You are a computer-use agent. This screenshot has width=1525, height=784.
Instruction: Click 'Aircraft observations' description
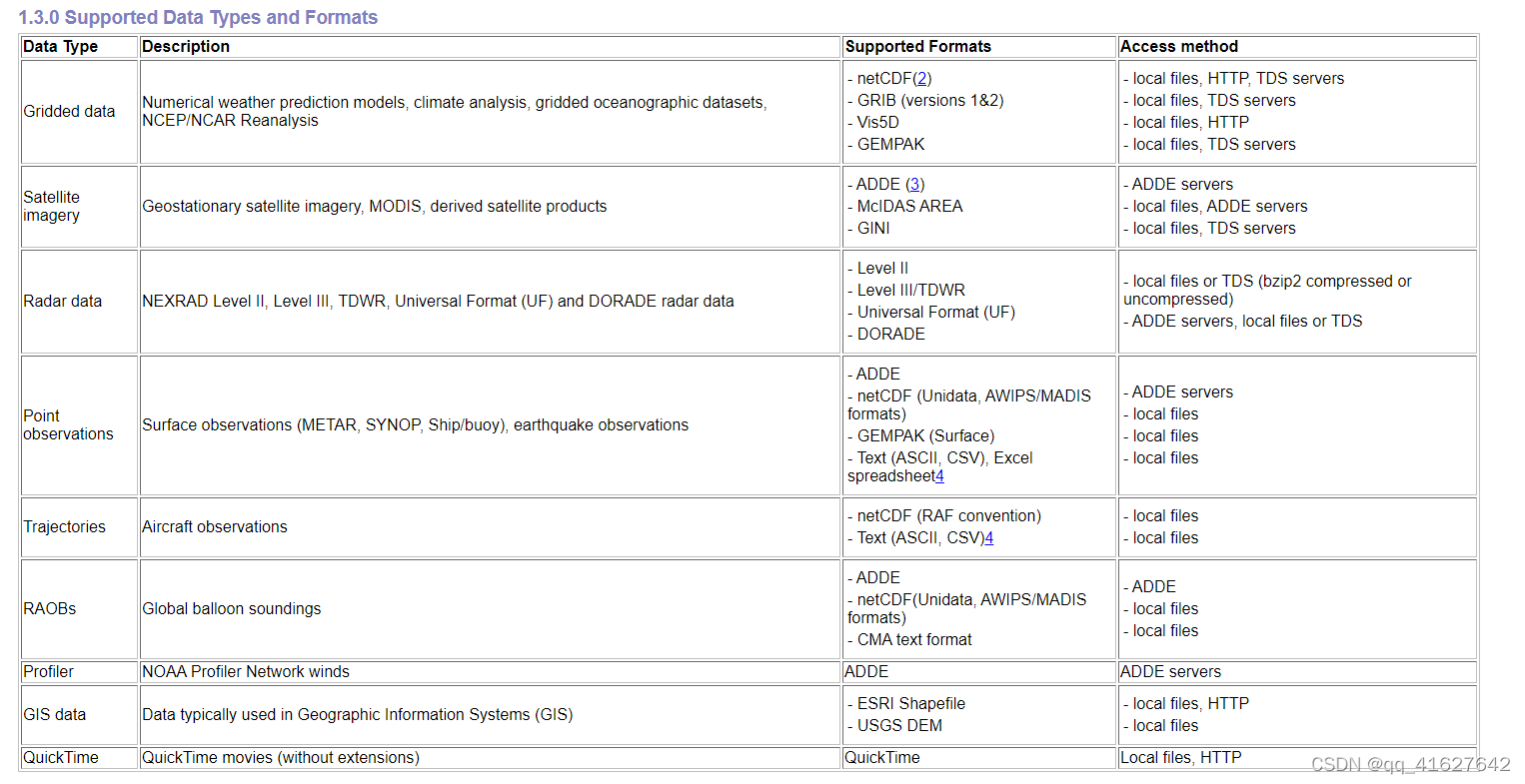click(x=215, y=526)
